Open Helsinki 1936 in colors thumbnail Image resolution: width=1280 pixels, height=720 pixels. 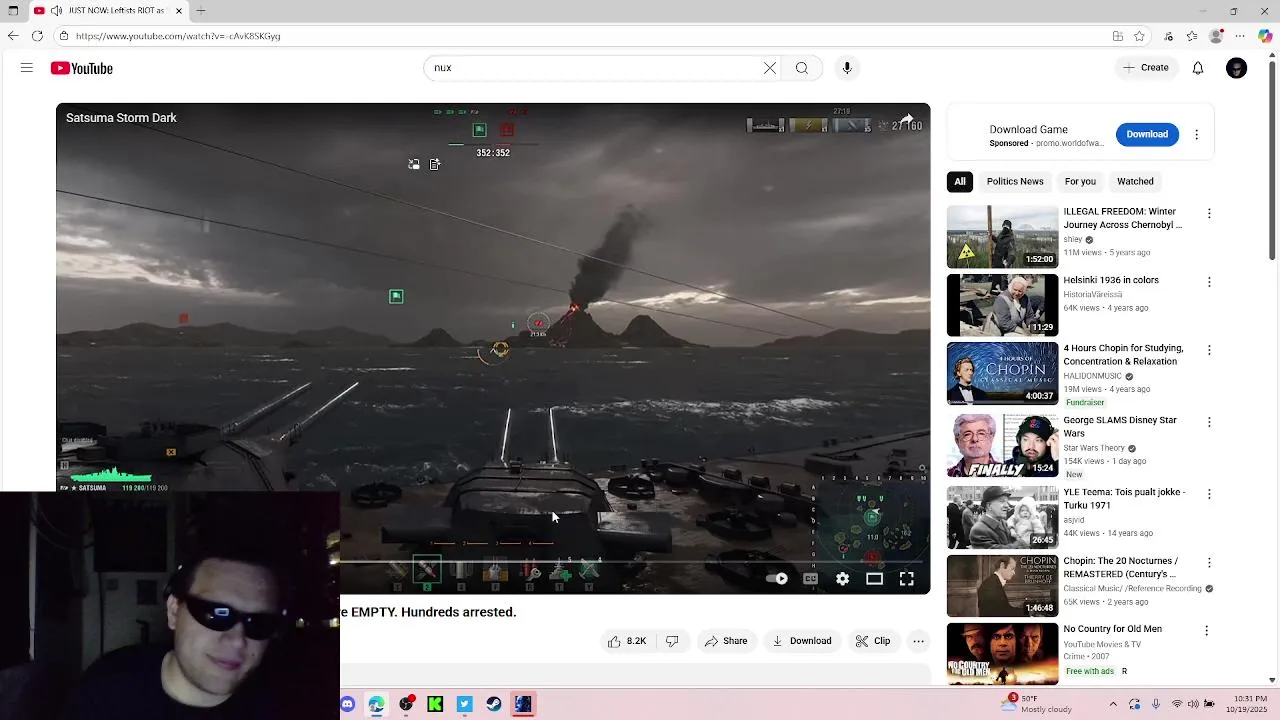1002,305
